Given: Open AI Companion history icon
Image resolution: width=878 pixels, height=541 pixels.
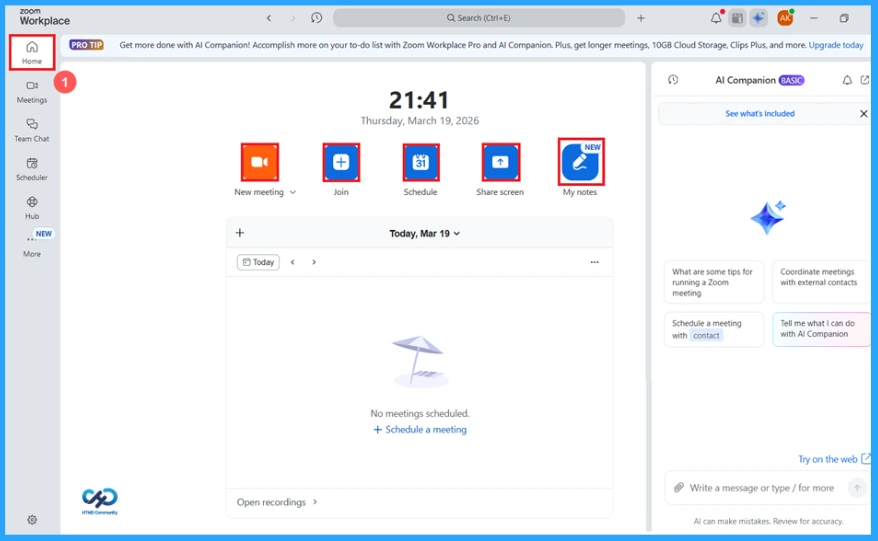Looking at the screenshot, I should click(x=673, y=80).
